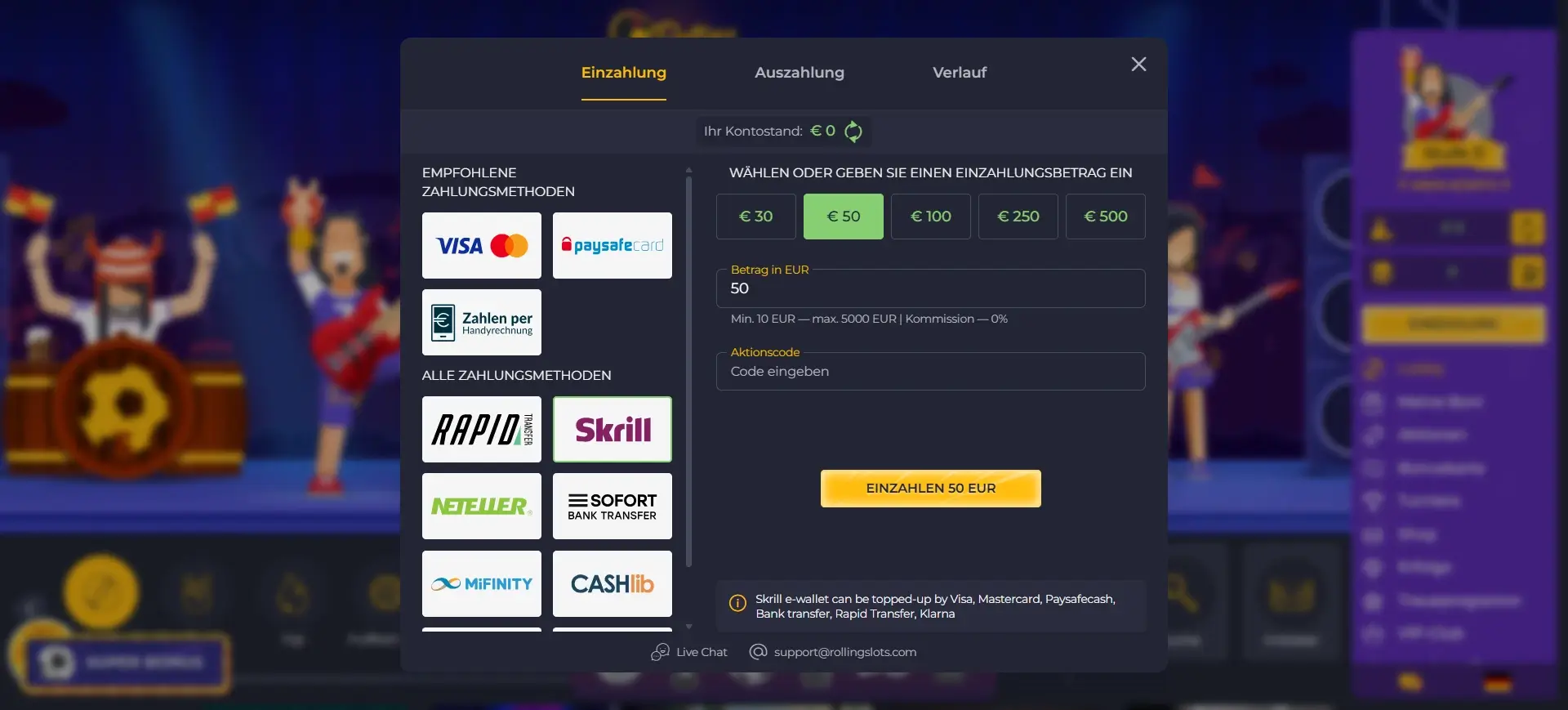Click the 'ALLE ZAHLUNGSMETHODEN' heading
Viewport: 1568px width, 710px height.
pos(516,375)
